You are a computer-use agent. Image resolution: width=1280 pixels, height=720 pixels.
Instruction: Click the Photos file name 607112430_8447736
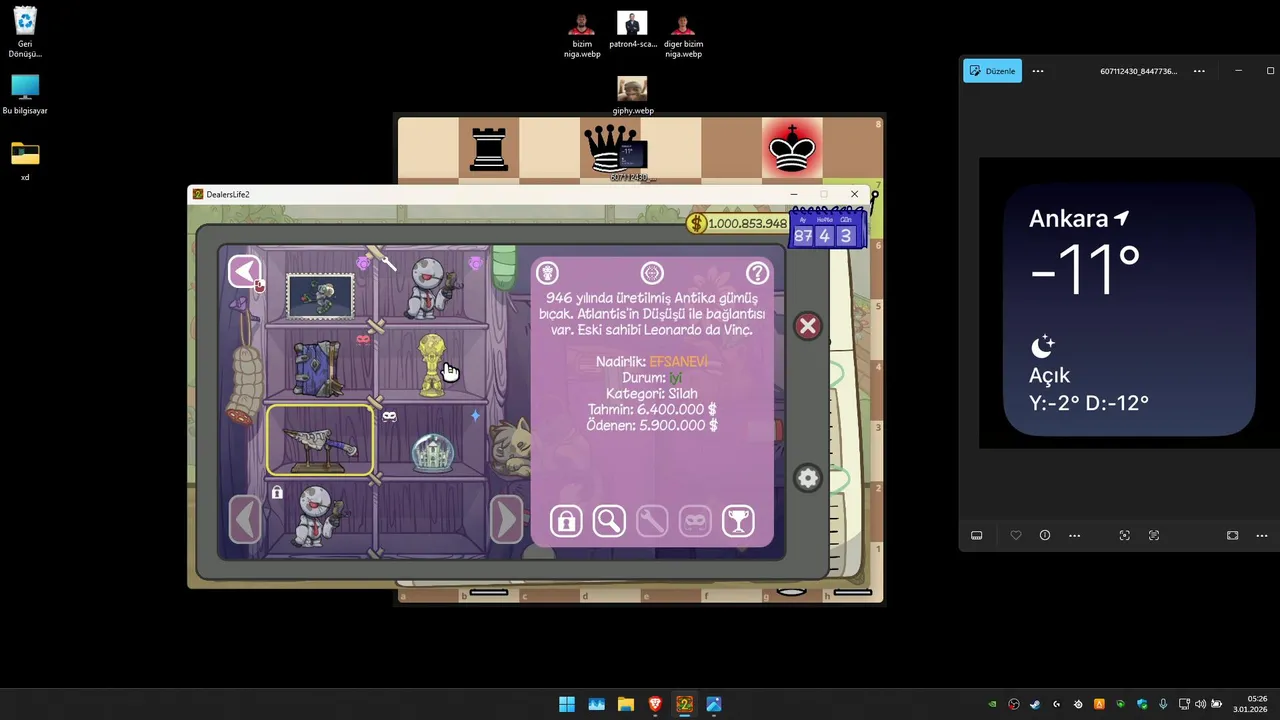click(1138, 71)
